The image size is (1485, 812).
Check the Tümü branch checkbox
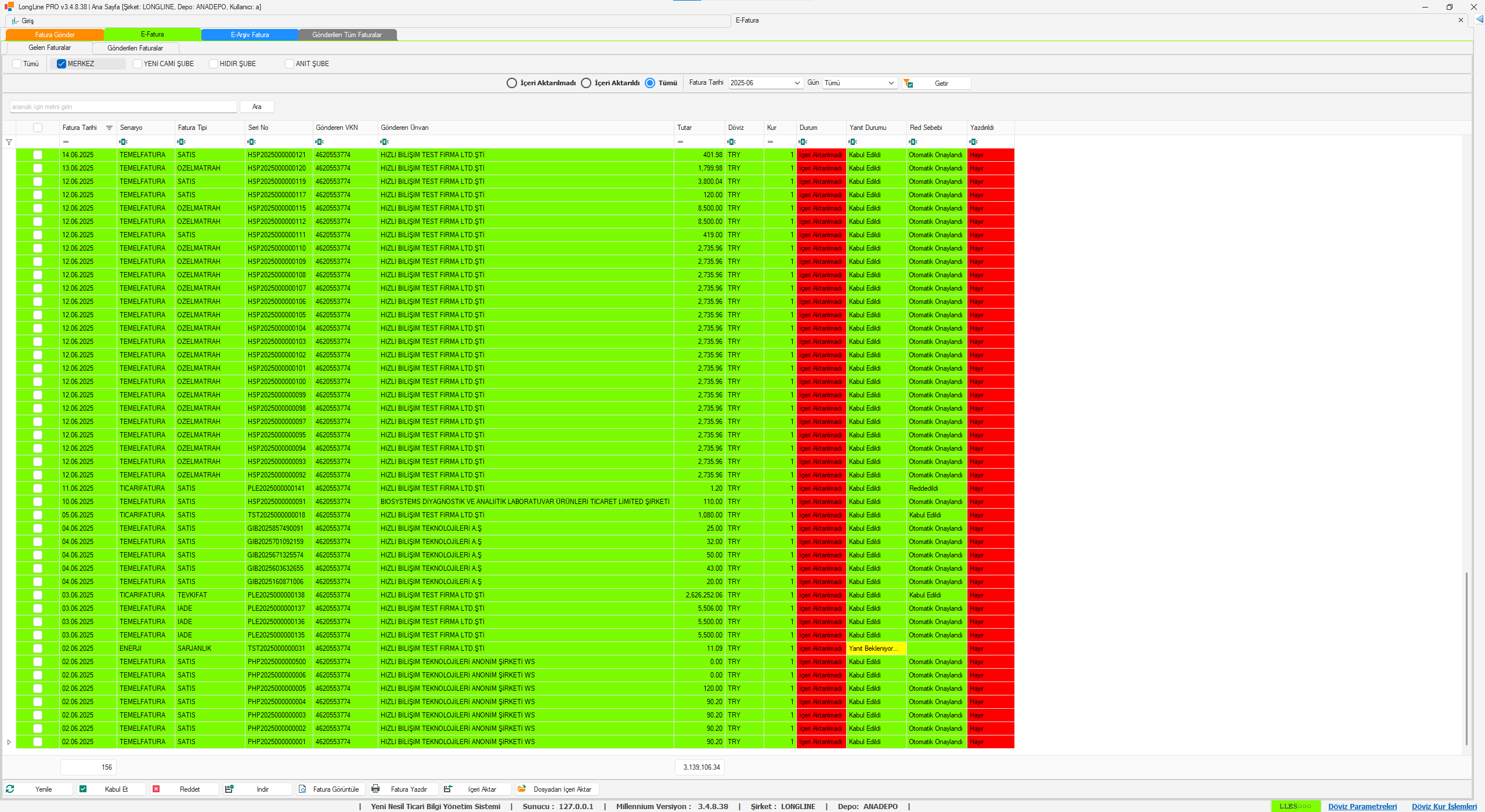(17, 64)
